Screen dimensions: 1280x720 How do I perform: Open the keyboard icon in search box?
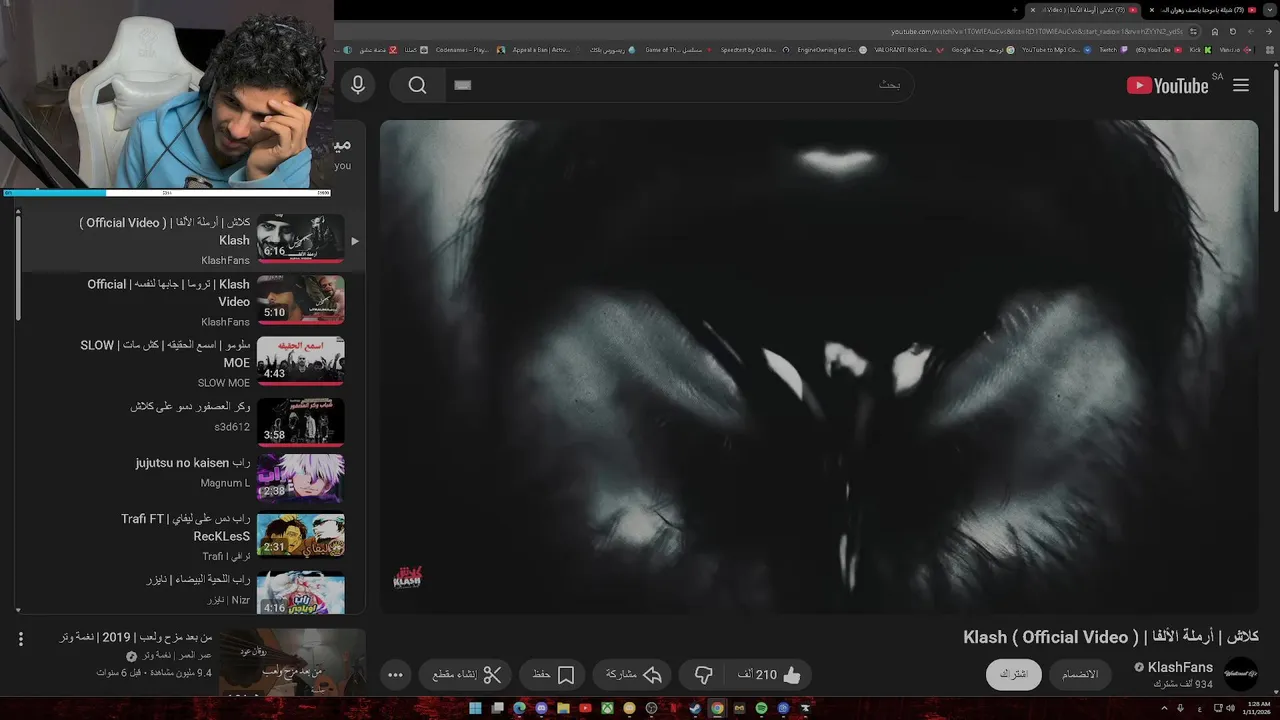[462, 85]
